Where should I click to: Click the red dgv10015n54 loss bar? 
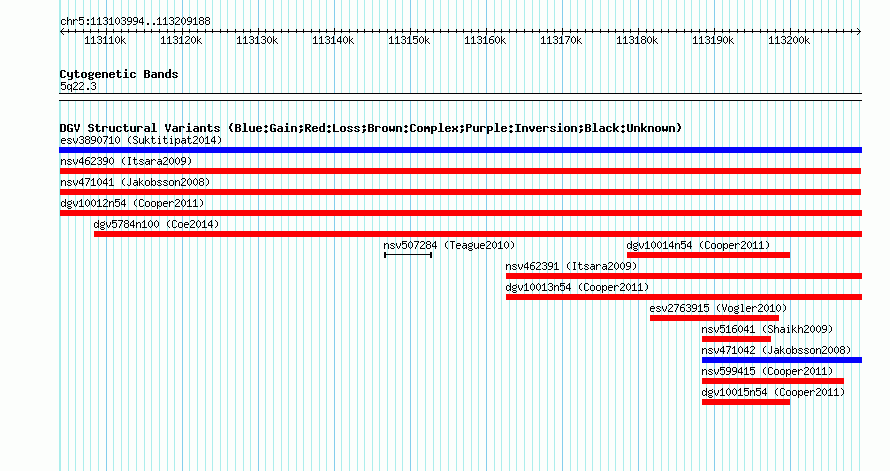(x=746, y=402)
